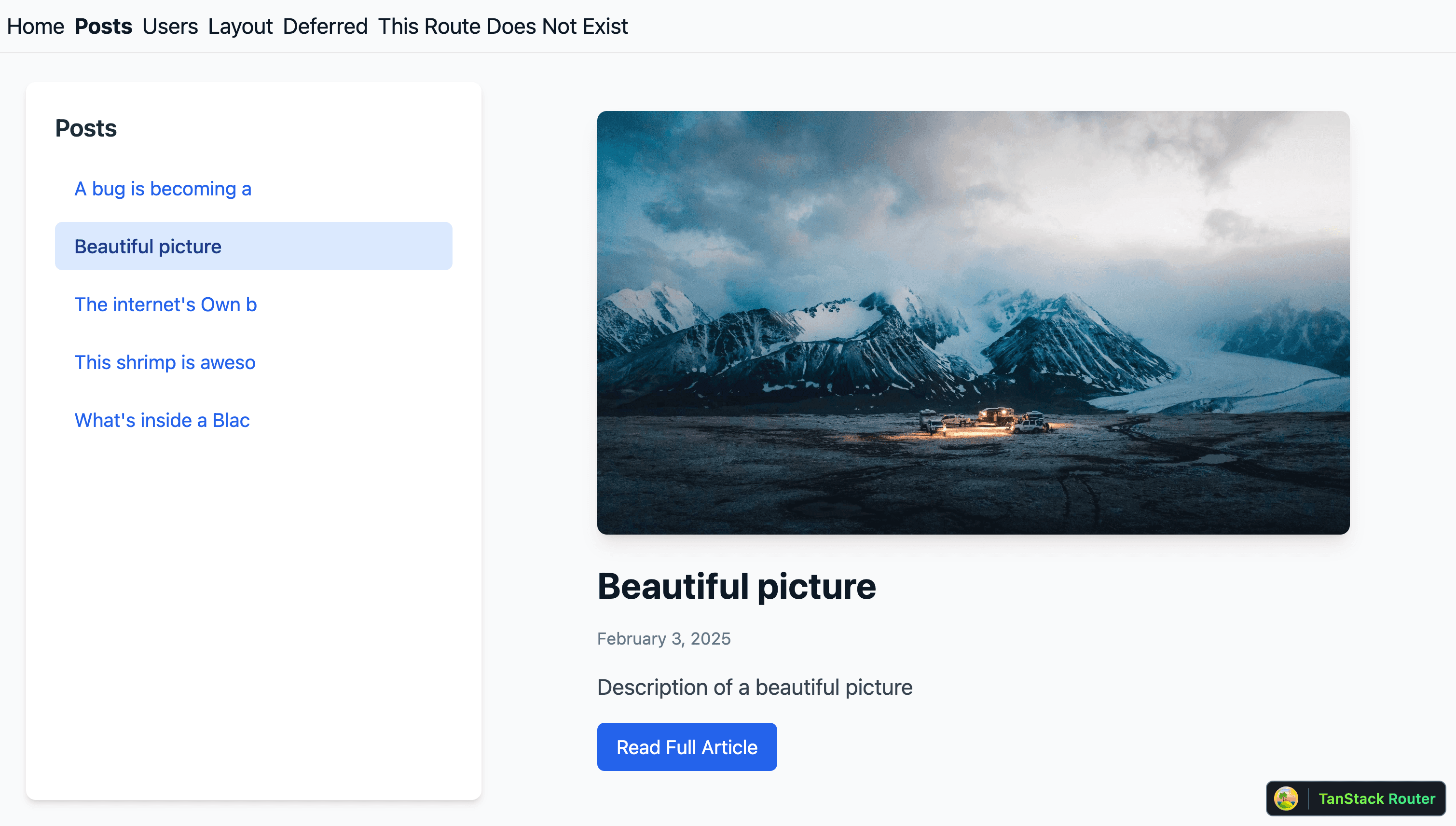Go to the Home nav link
The height and width of the screenshot is (826, 1456).
pos(35,26)
